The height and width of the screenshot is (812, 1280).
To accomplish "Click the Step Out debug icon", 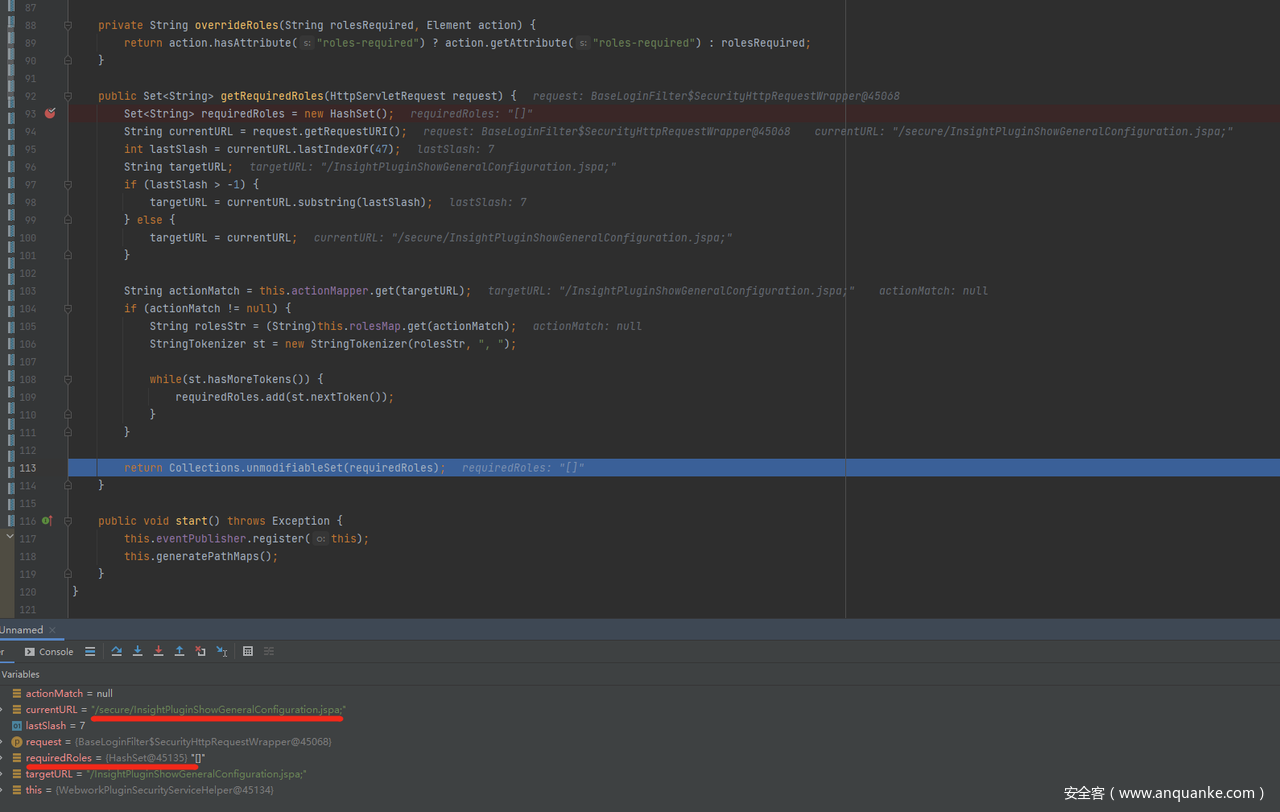I will (x=179, y=651).
